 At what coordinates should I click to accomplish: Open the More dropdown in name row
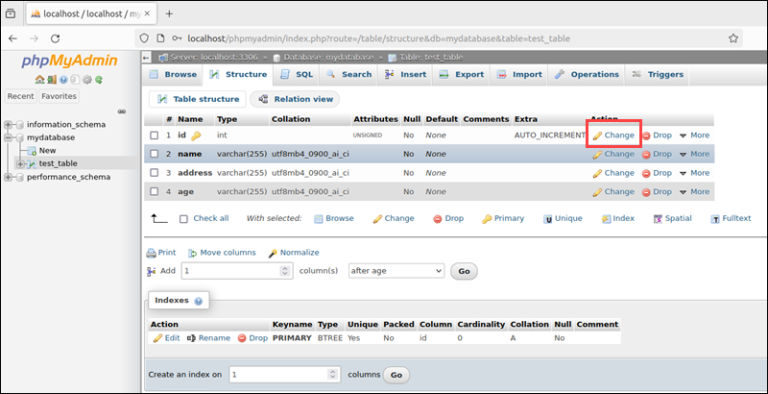click(x=695, y=154)
